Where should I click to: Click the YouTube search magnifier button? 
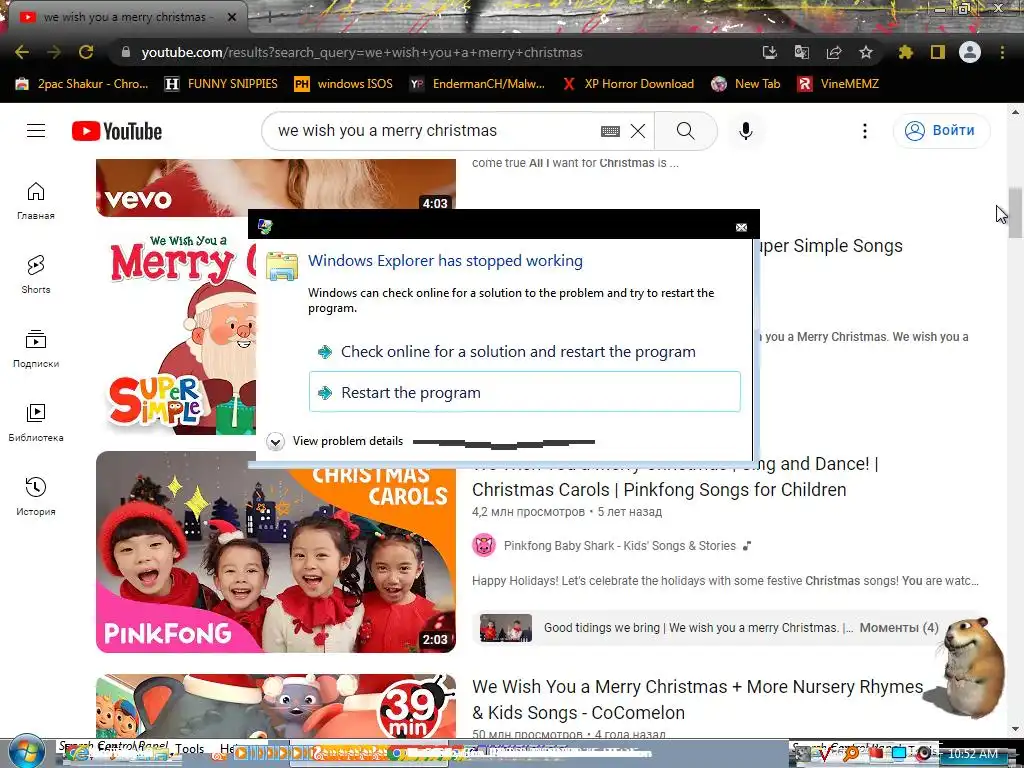pos(686,131)
